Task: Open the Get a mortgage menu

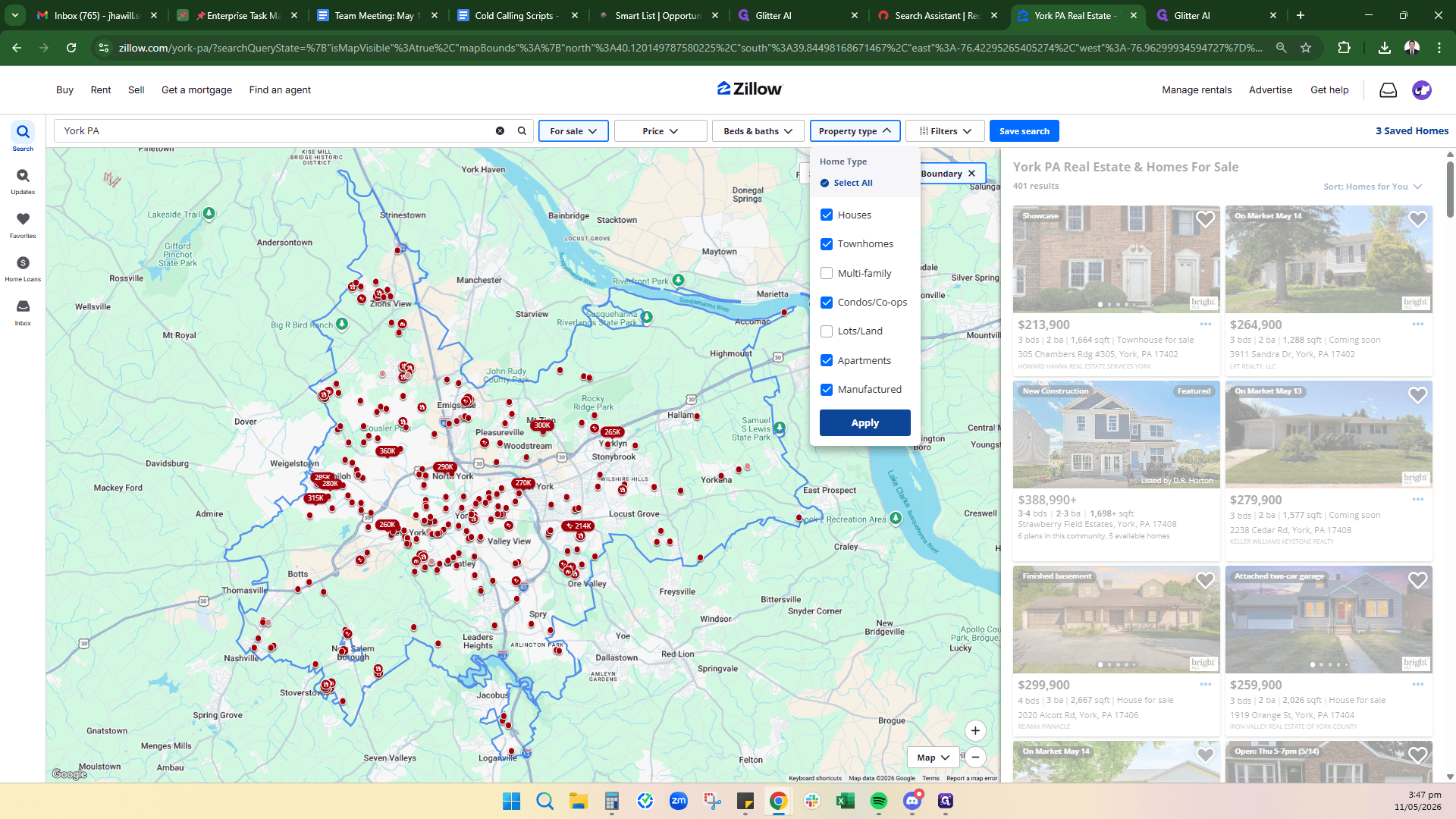Action: 197,90
